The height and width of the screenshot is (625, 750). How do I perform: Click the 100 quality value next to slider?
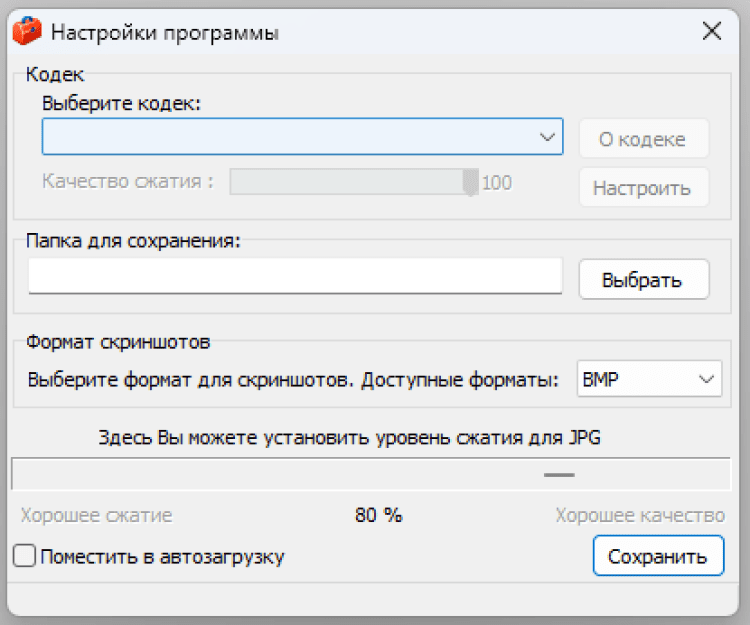click(497, 183)
